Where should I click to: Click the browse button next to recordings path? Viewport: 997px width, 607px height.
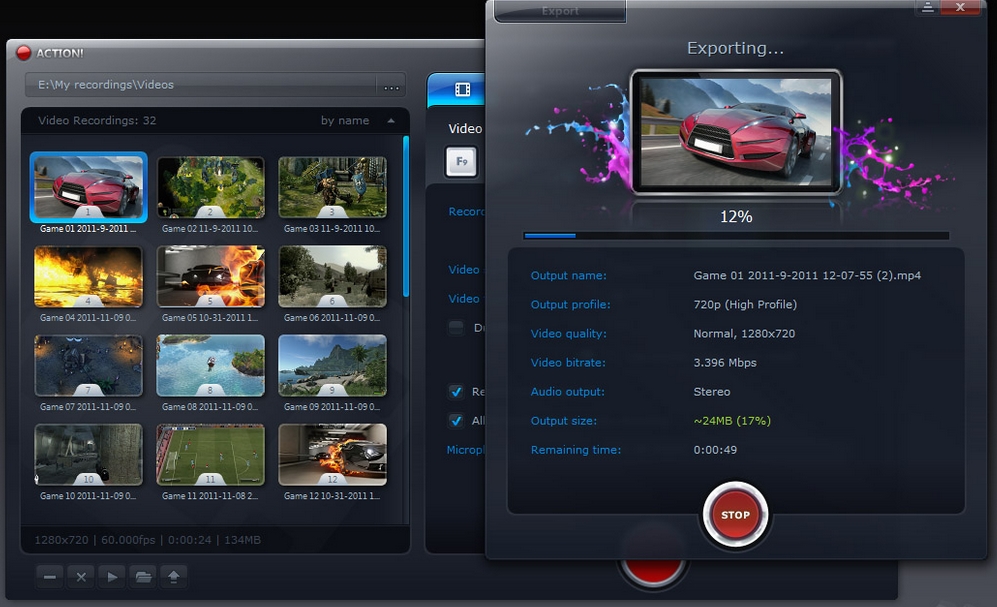coord(391,87)
